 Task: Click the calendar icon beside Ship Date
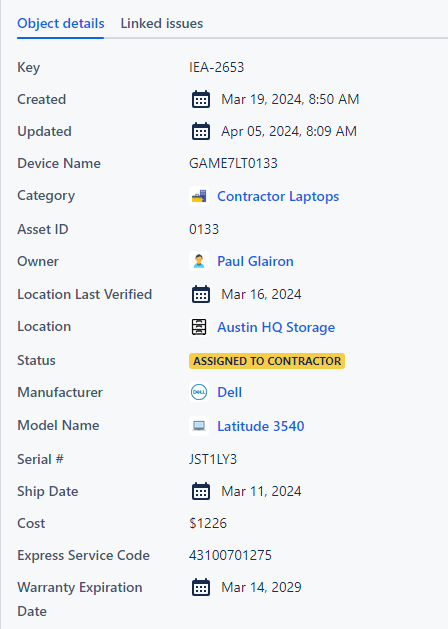201,491
